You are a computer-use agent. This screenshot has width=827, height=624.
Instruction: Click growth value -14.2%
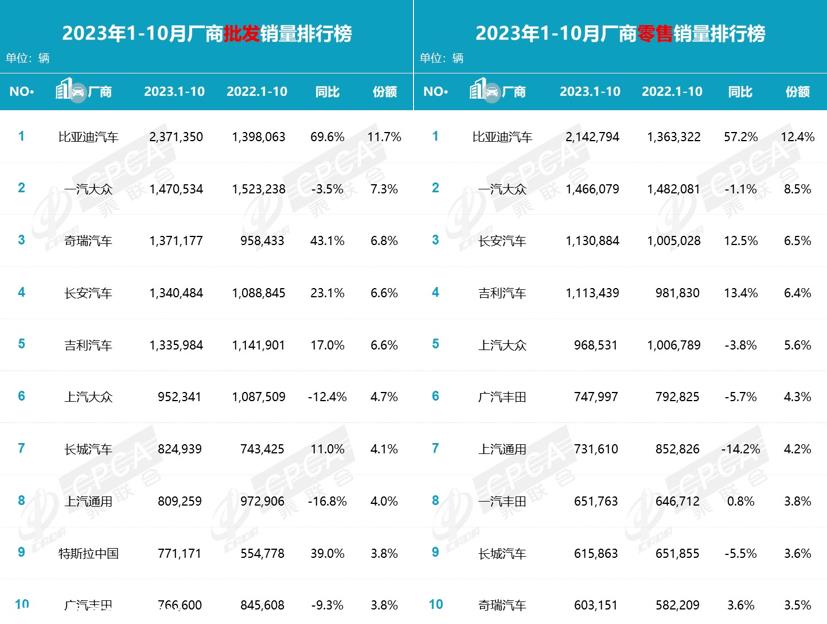(x=741, y=449)
